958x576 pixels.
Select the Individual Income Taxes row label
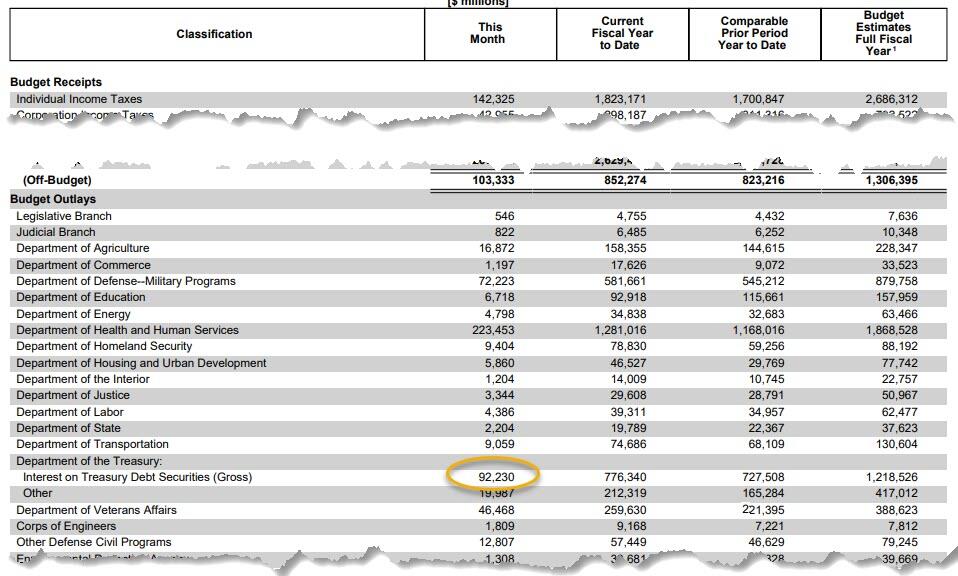[79, 99]
